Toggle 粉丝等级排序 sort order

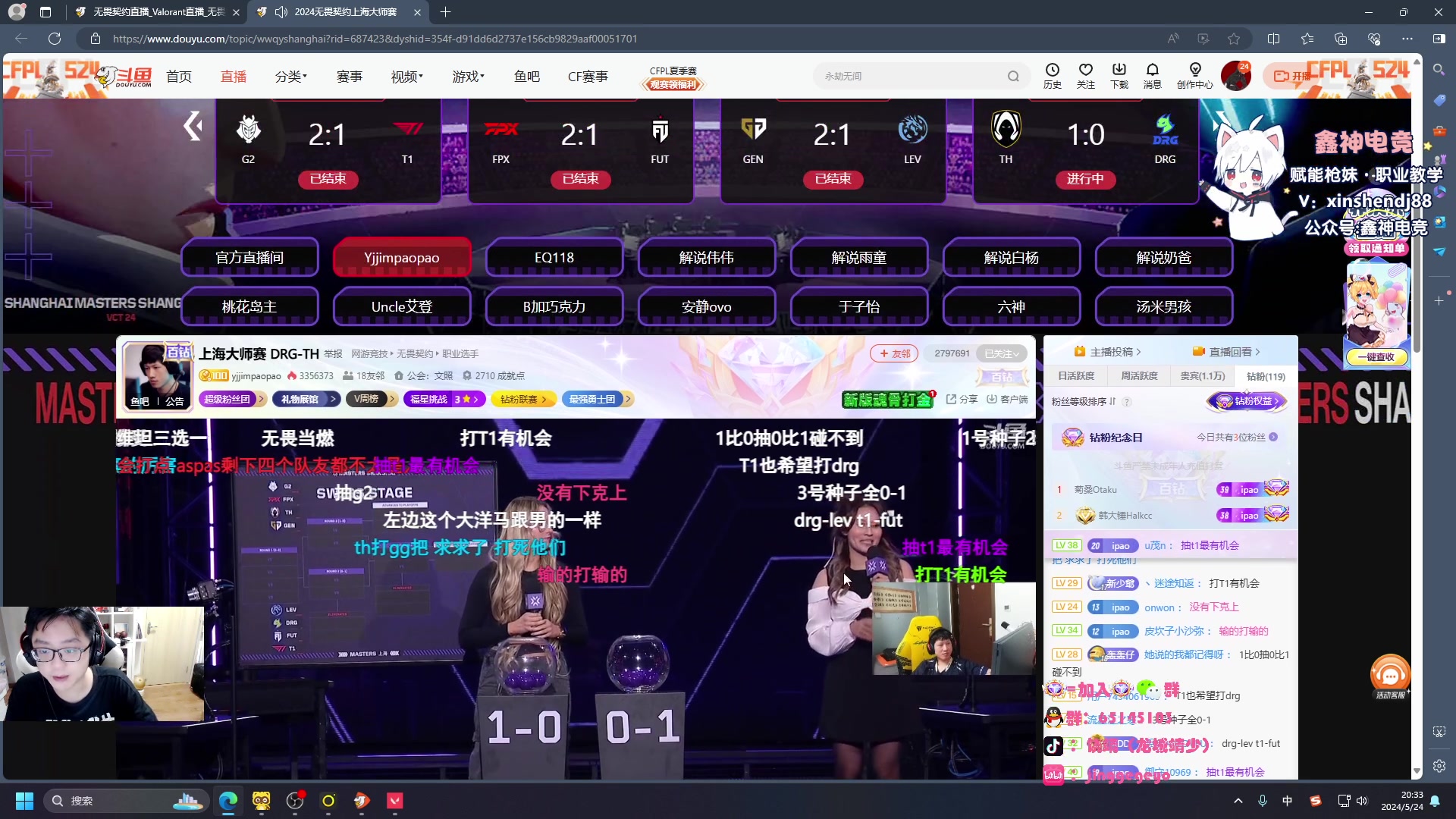[x=1084, y=401]
